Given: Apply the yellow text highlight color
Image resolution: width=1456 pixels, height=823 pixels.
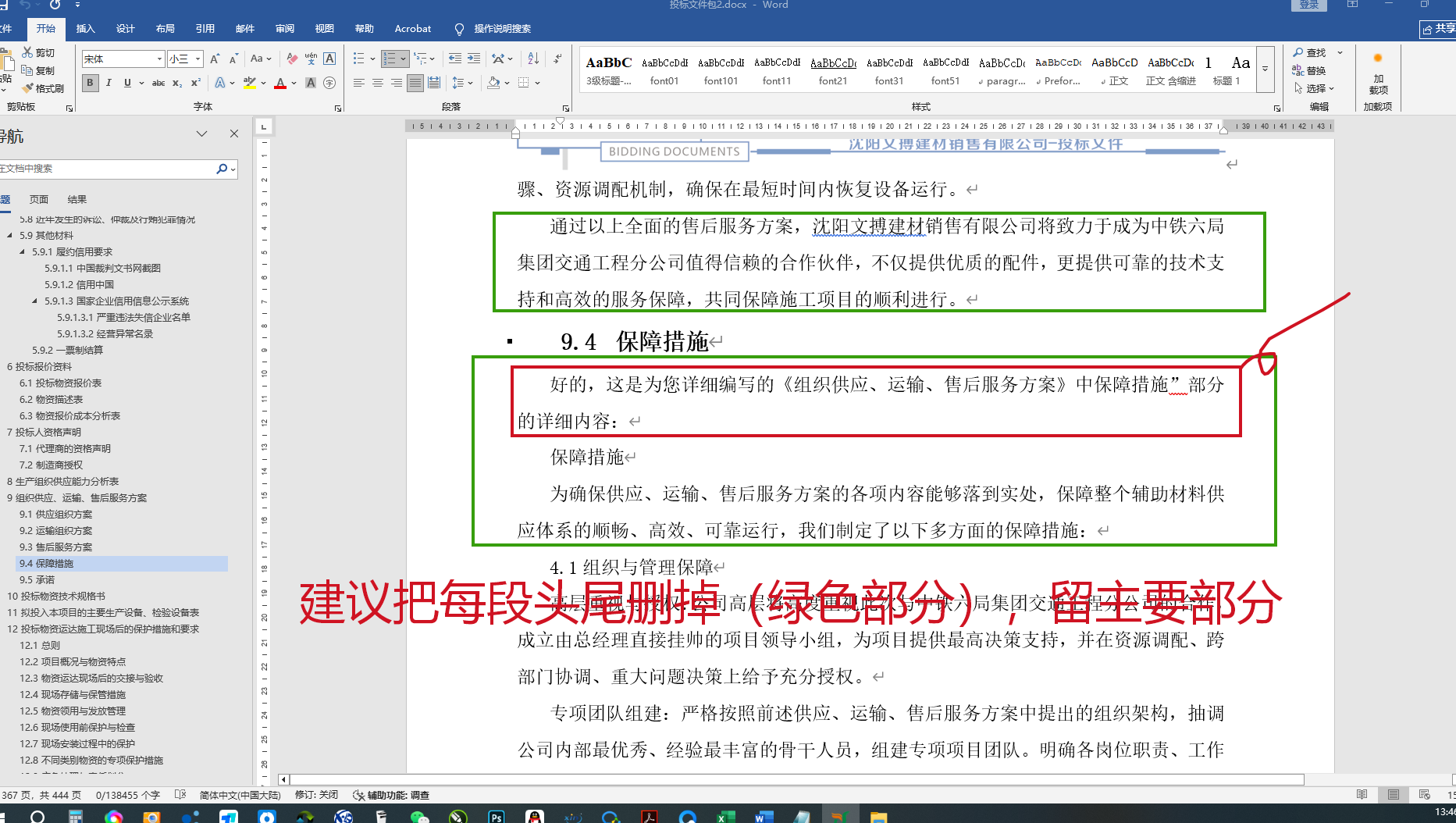Looking at the screenshot, I should coord(250,83).
